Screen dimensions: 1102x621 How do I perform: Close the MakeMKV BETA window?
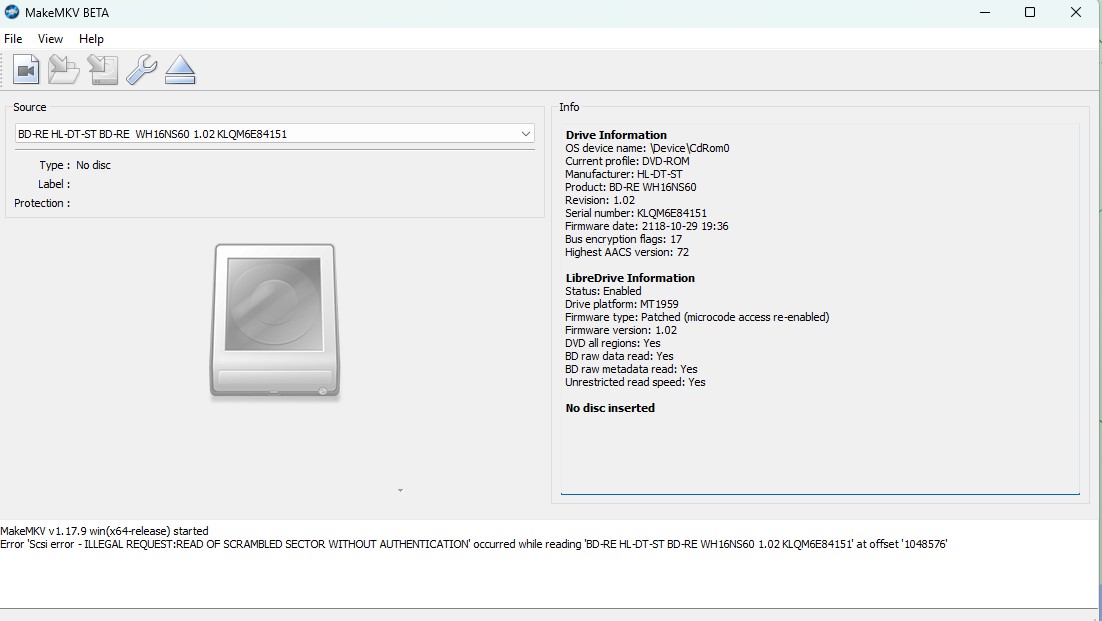[1075, 13]
